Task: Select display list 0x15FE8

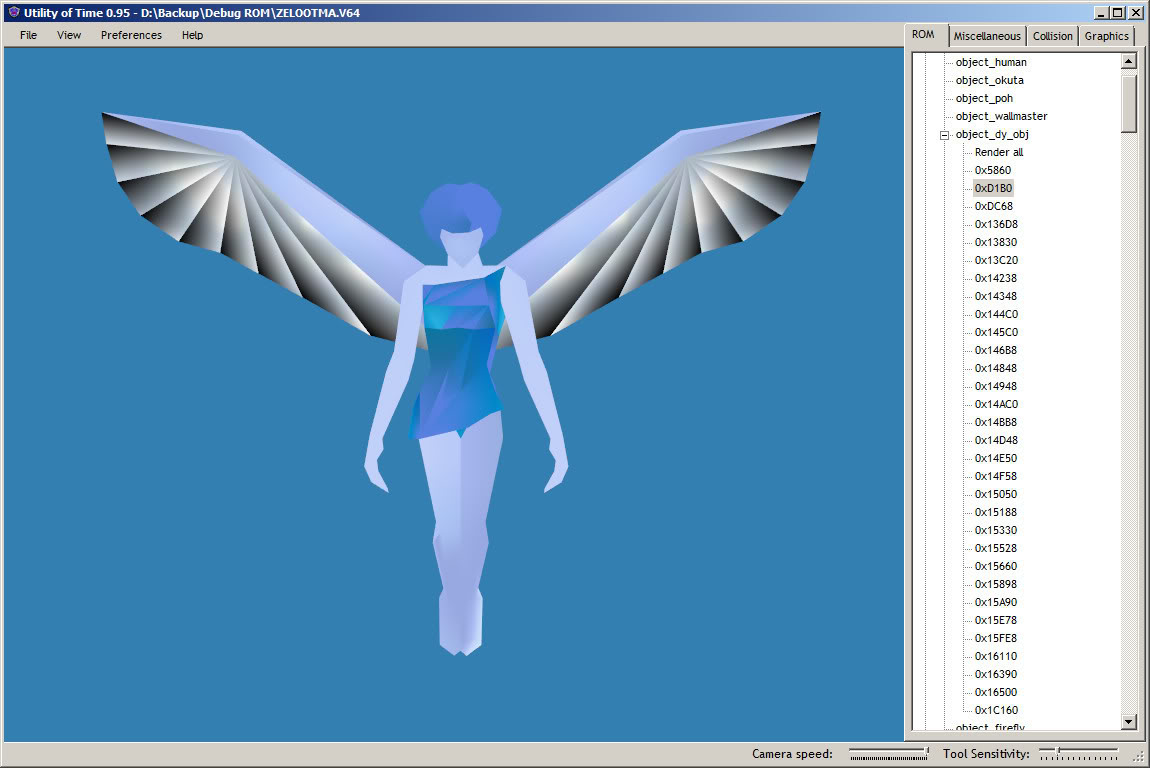Action: 996,638
